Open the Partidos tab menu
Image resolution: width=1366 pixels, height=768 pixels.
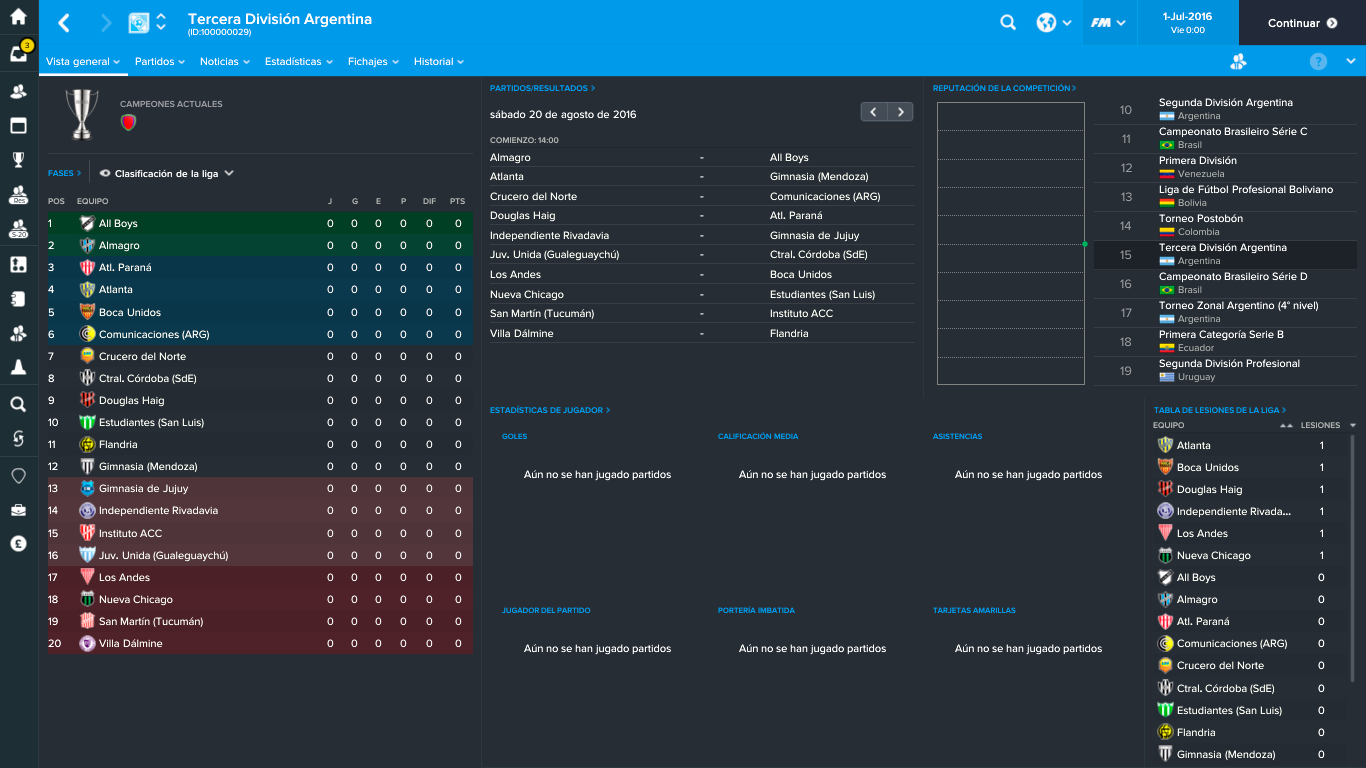pyautogui.click(x=160, y=61)
